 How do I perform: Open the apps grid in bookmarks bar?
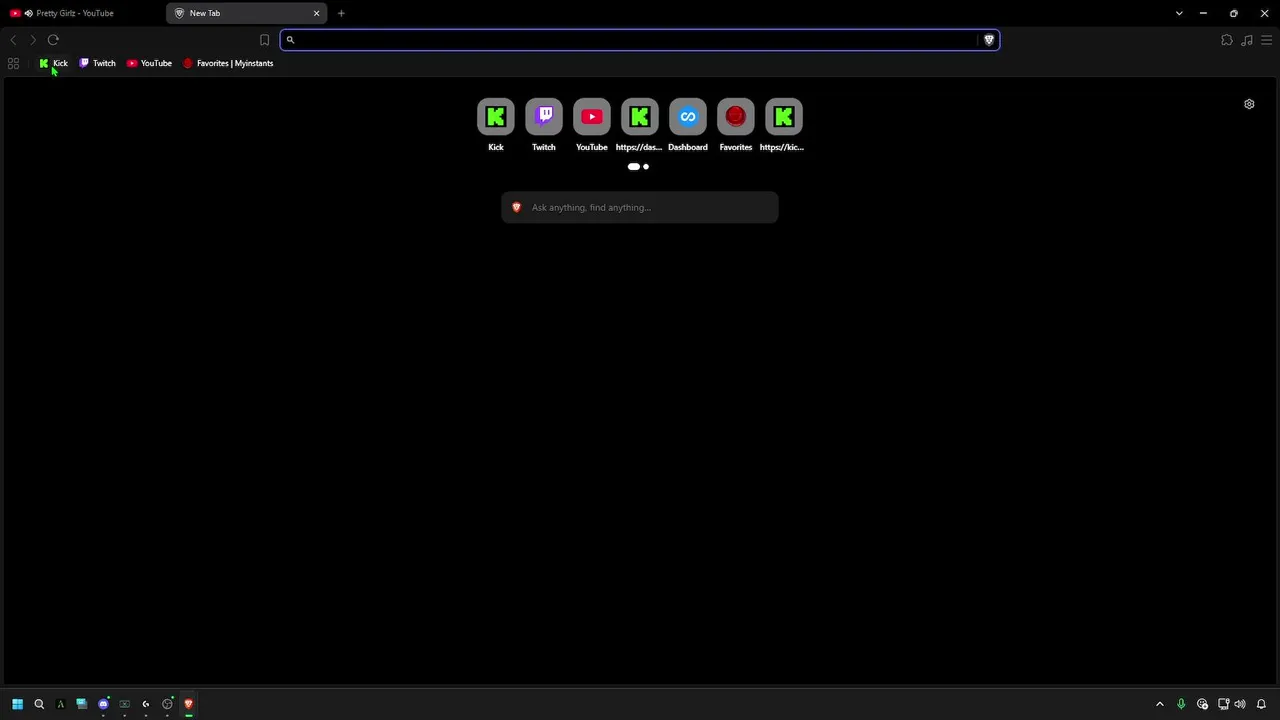(13, 63)
